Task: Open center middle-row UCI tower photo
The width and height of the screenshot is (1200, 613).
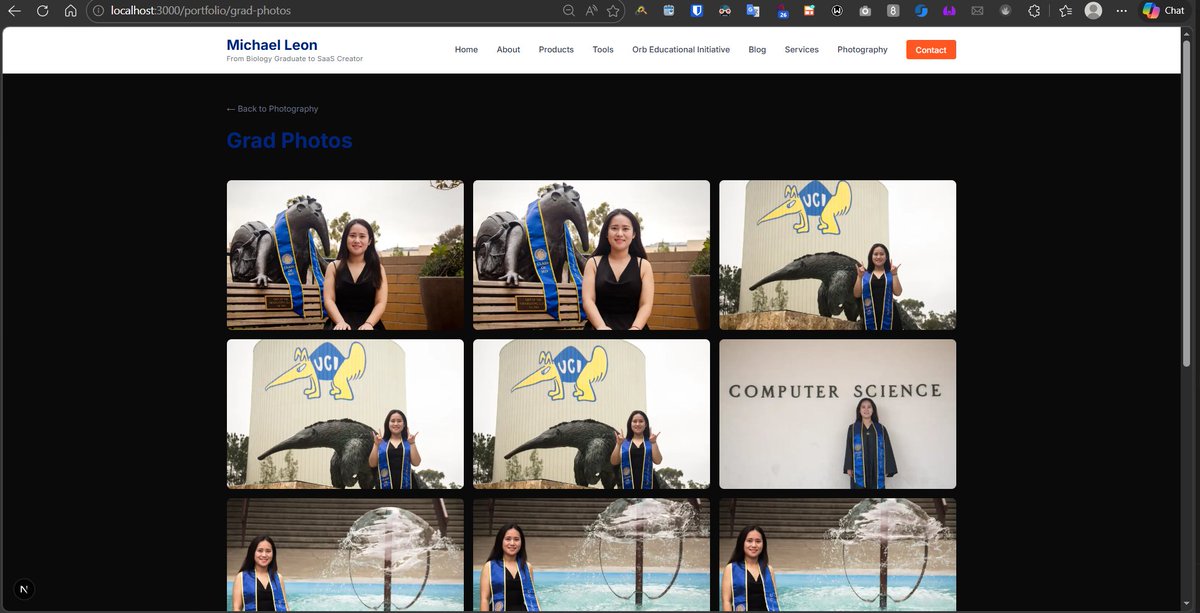Action: [591, 414]
